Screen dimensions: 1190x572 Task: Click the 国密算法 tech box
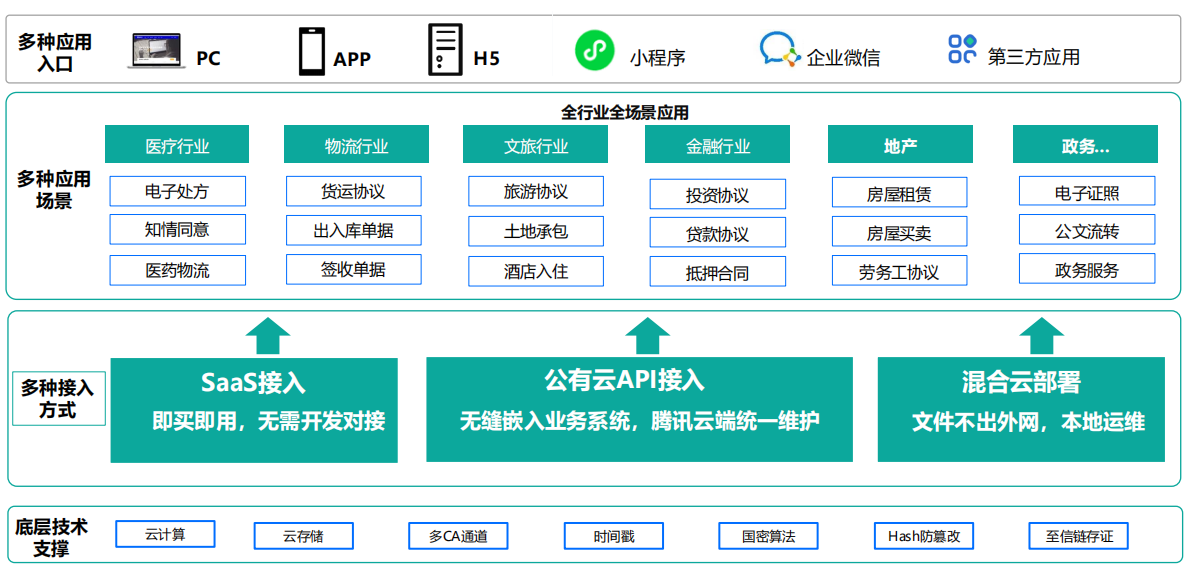[769, 536]
